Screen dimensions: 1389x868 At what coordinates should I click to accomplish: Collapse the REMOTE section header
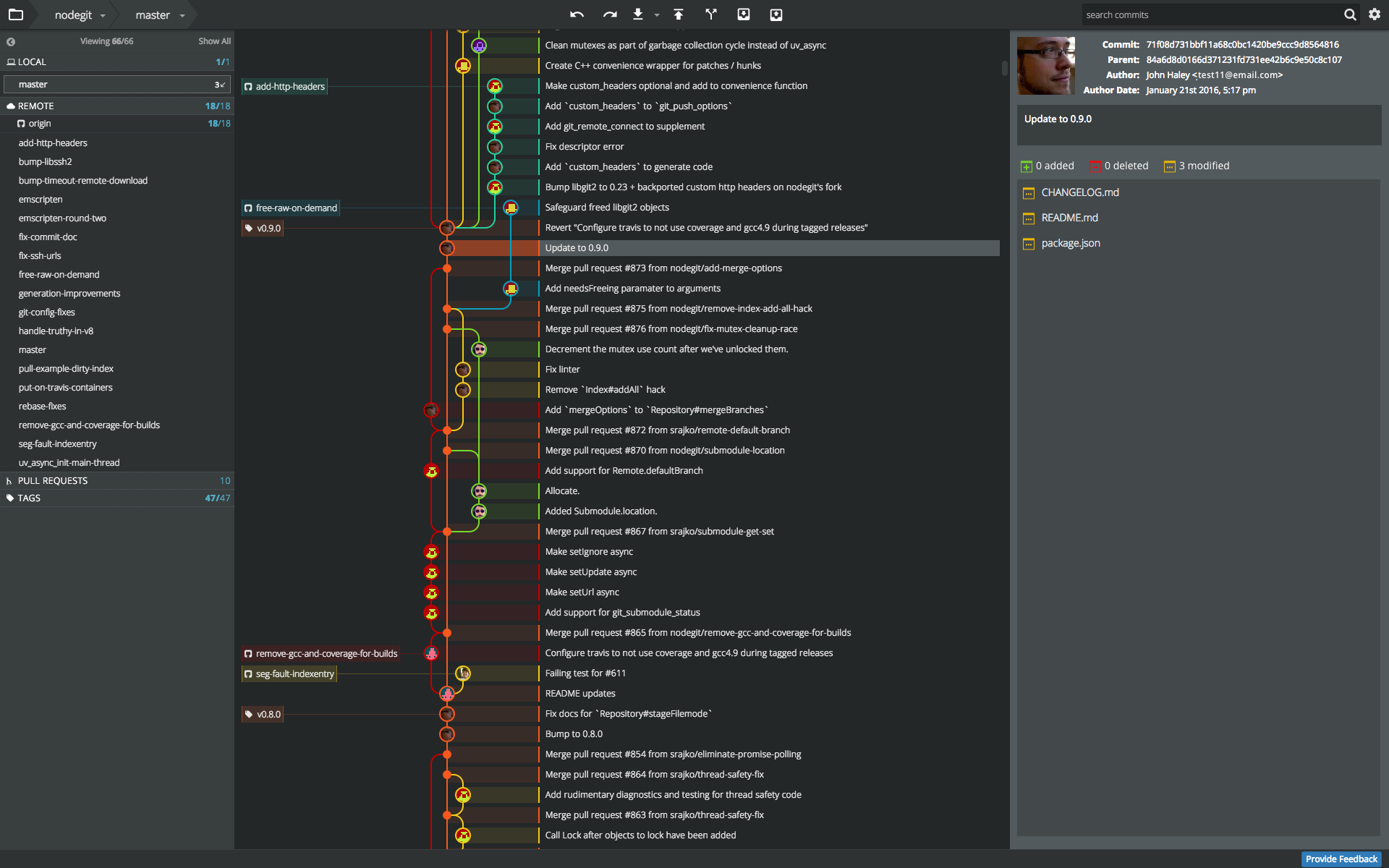pyautogui.click(x=35, y=106)
